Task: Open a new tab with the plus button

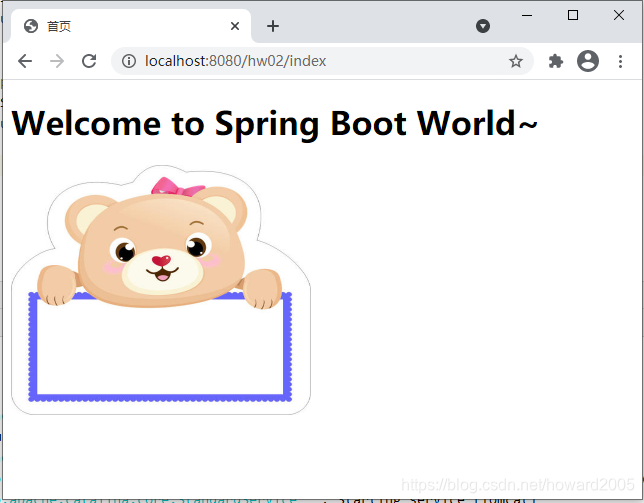Action: [273, 26]
